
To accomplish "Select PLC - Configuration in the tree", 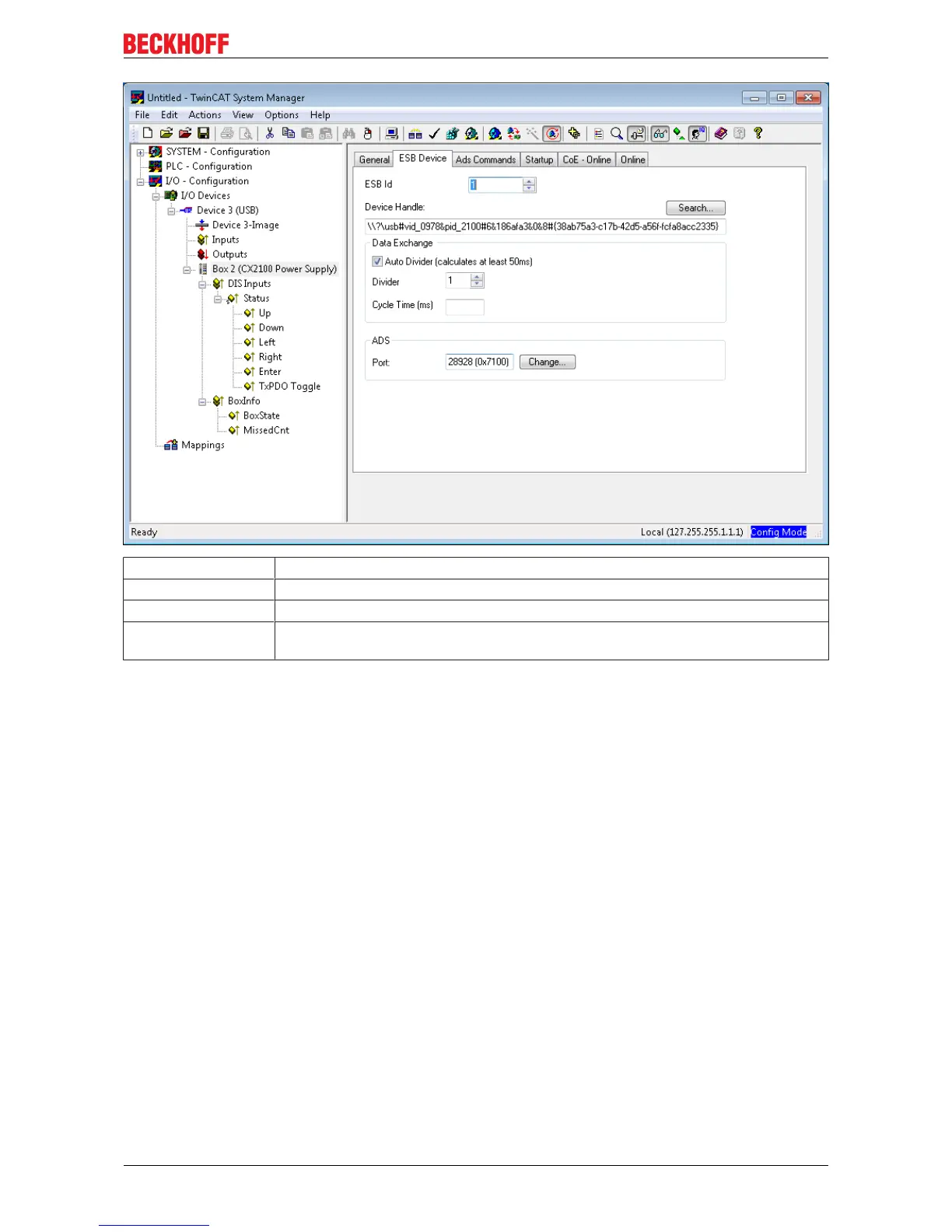I will [x=208, y=166].
